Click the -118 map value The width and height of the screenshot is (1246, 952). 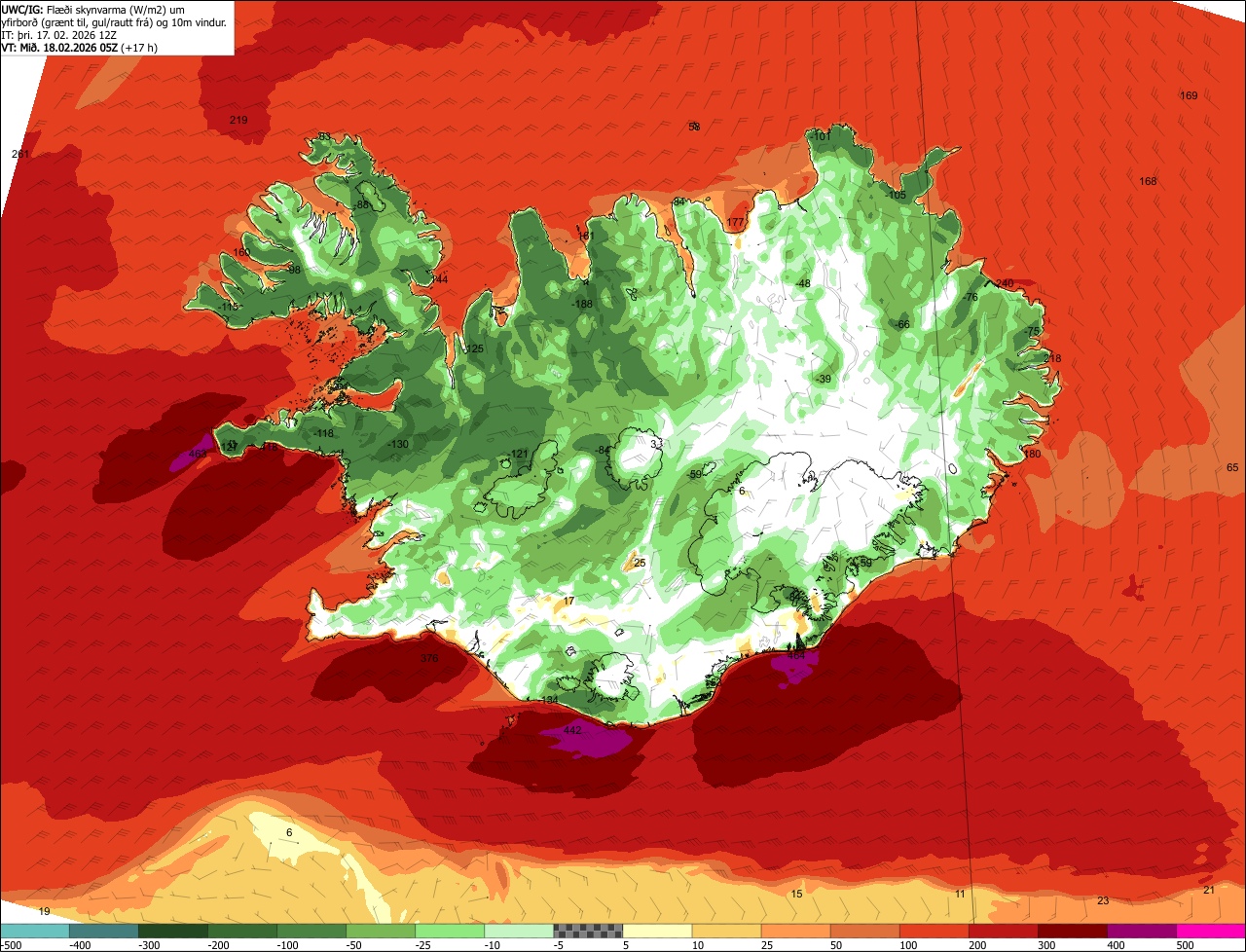(324, 433)
